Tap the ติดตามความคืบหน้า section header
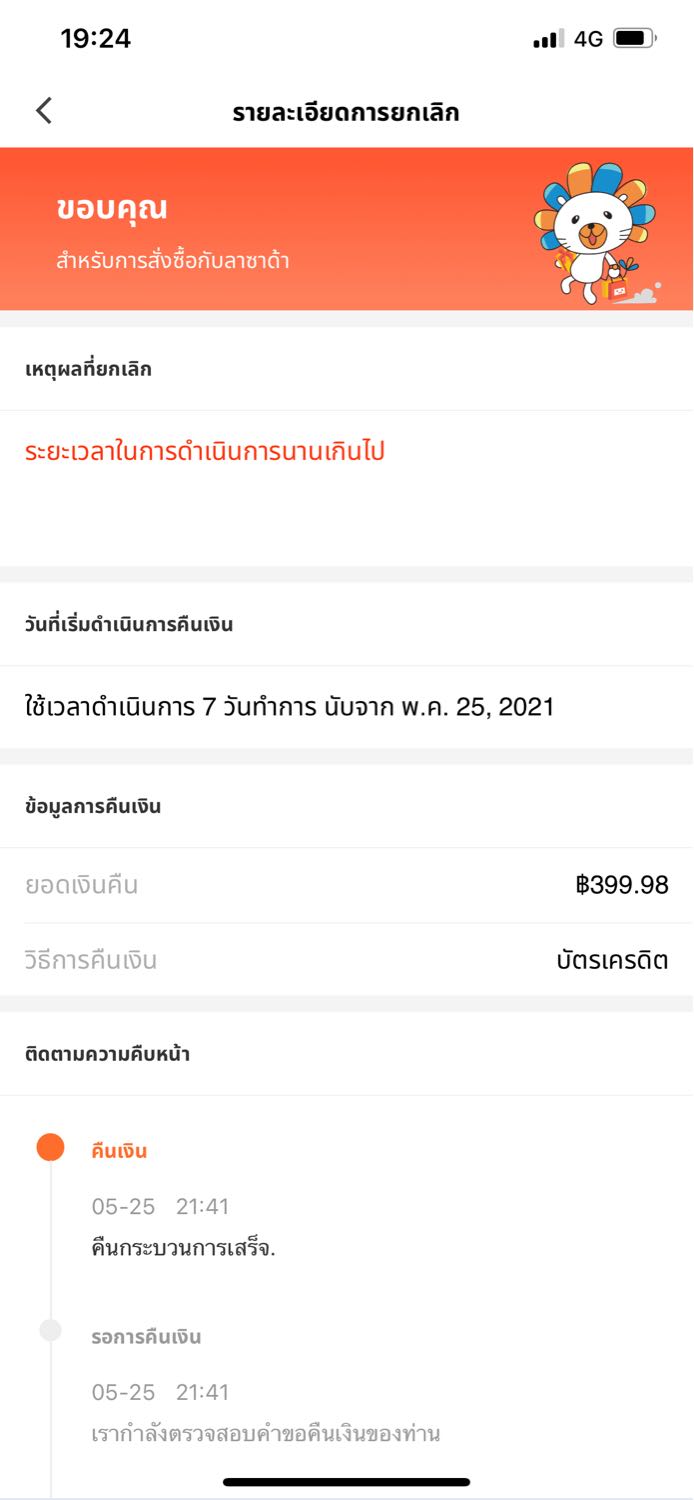The height and width of the screenshot is (1500, 694). pos(108,1054)
